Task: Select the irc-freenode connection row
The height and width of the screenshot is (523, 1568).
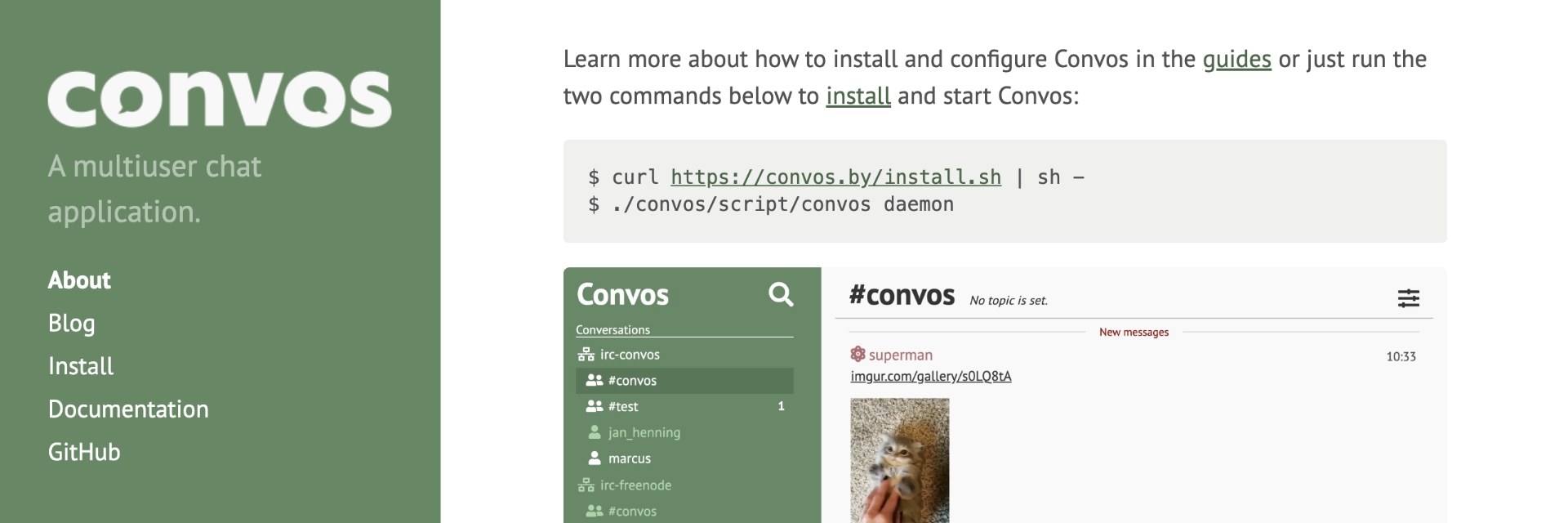Action: (684, 485)
